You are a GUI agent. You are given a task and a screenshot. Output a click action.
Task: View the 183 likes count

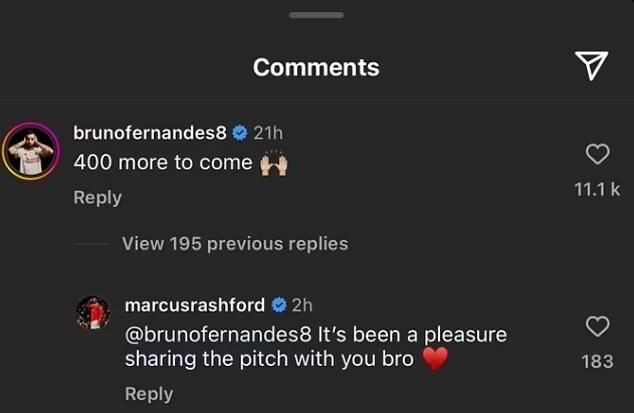click(598, 361)
